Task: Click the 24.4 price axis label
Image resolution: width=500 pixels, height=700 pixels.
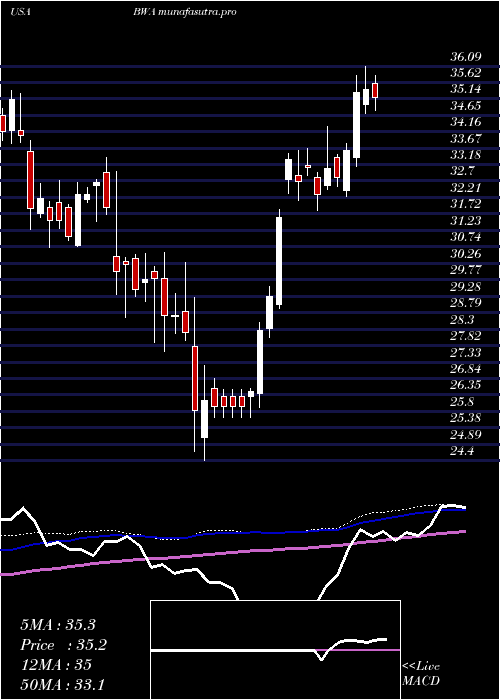Action: (x=462, y=451)
